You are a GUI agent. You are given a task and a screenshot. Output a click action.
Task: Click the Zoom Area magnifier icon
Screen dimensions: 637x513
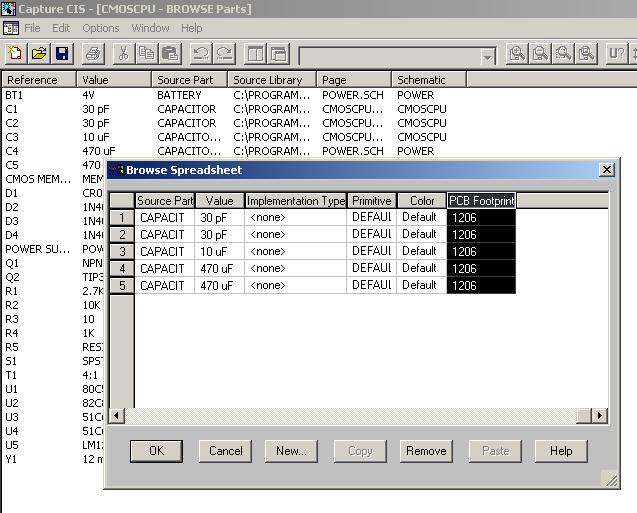[x=563, y=53]
